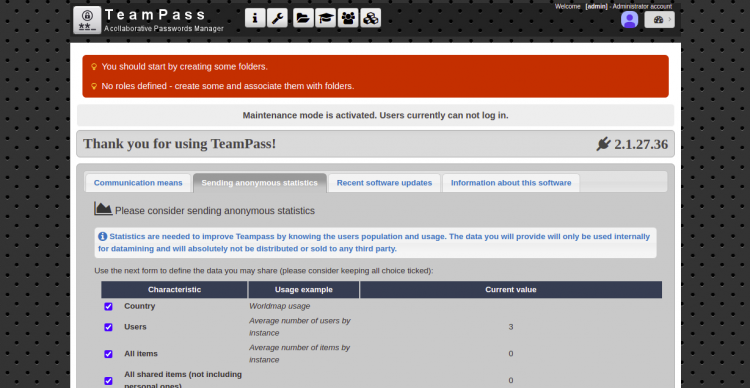Image resolution: width=750 pixels, height=388 pixels.
Task: Click the blue info icon in notice
Action: pyautogui.click(x=103, y=236)
